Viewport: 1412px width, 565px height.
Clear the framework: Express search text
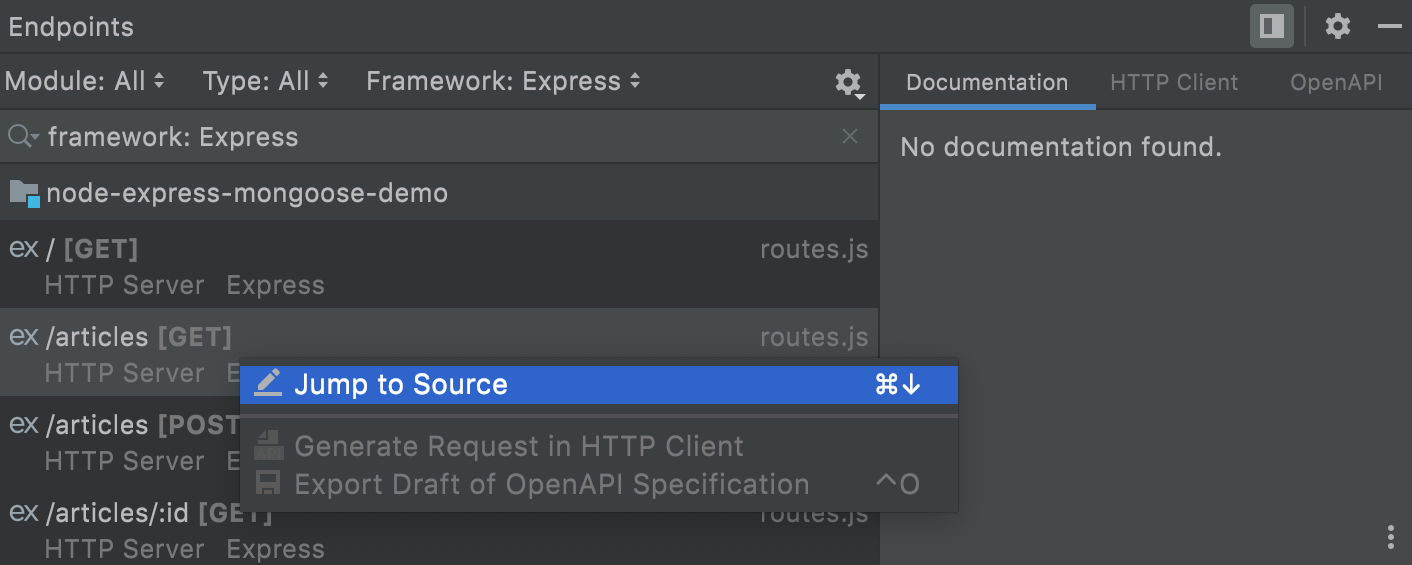(850, 137)
